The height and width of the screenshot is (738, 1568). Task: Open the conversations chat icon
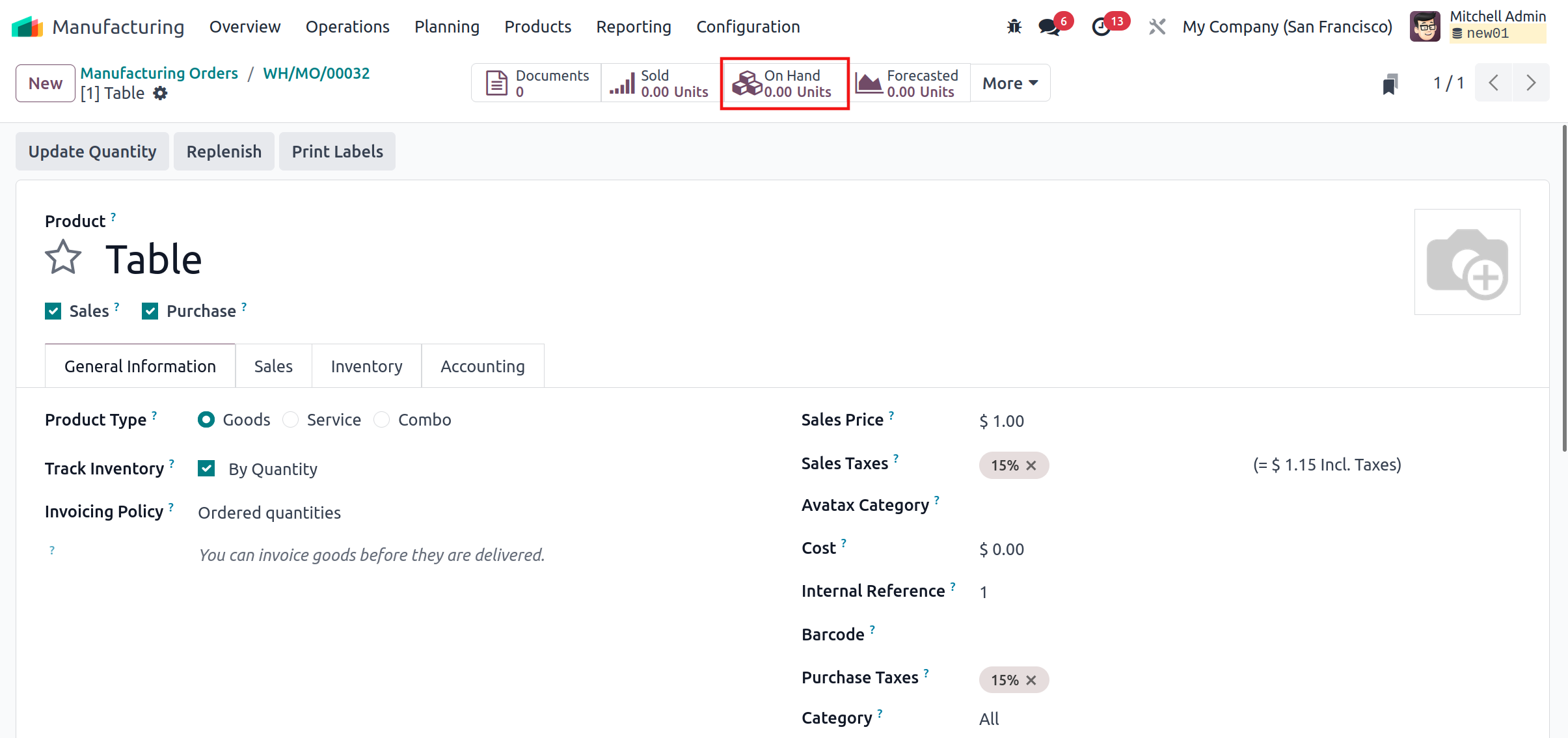1048,27
